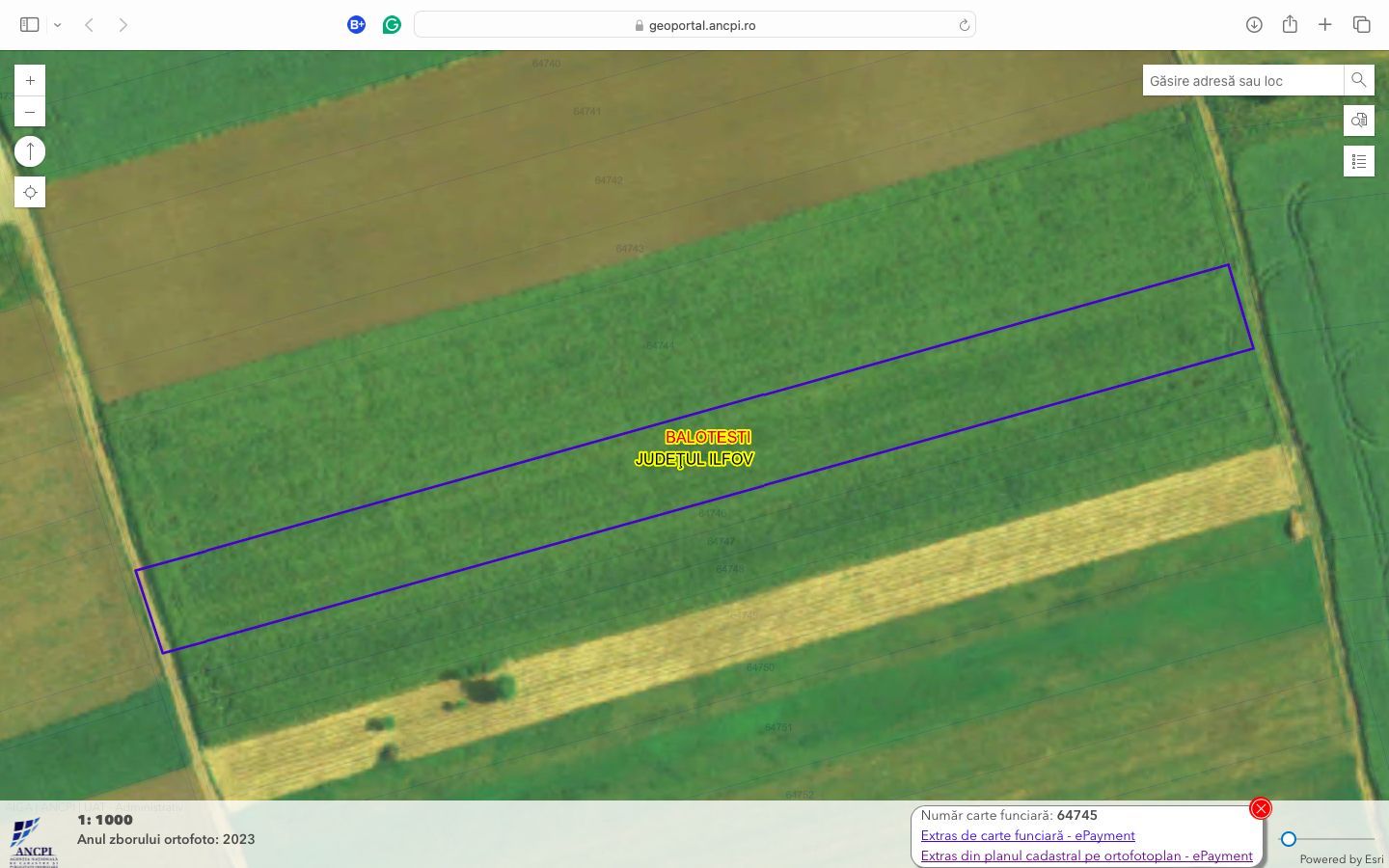1389x868 pixels.
Task: Open the Bitly extension
Action: 356,24
